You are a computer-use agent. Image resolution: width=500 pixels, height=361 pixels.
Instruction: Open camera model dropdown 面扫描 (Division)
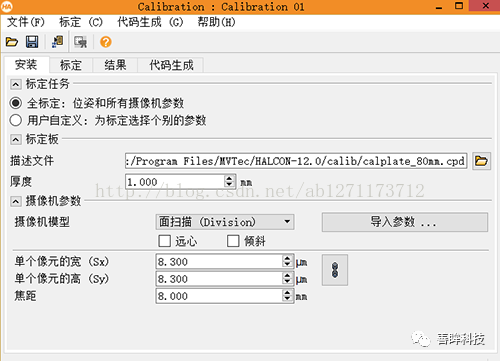click(x=225, y=222)
